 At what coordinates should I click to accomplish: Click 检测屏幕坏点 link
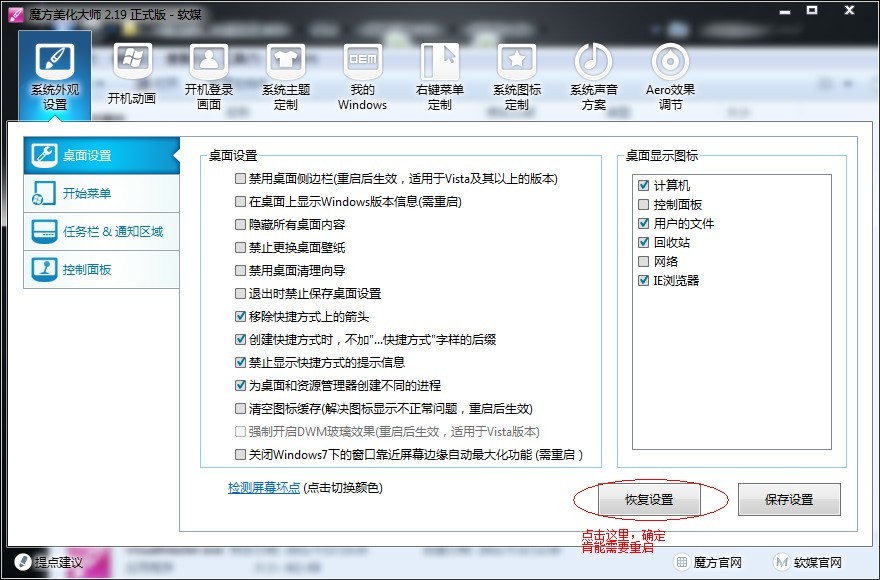tap(264, 487)
